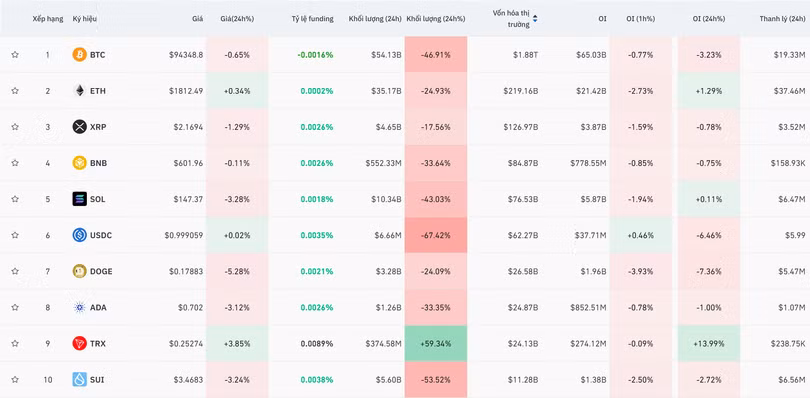810x398 pixels.
Task: Click the BTC price $94348.8
Action: (x=186, y=54)
